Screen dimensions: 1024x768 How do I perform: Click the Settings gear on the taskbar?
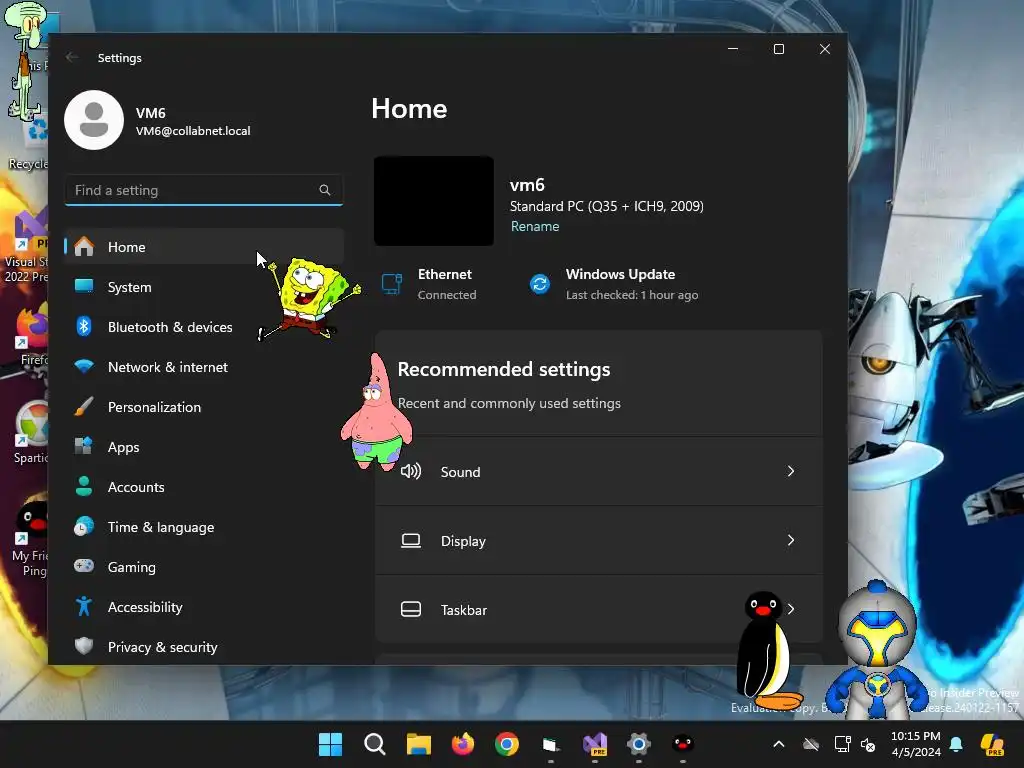[639, 744]
